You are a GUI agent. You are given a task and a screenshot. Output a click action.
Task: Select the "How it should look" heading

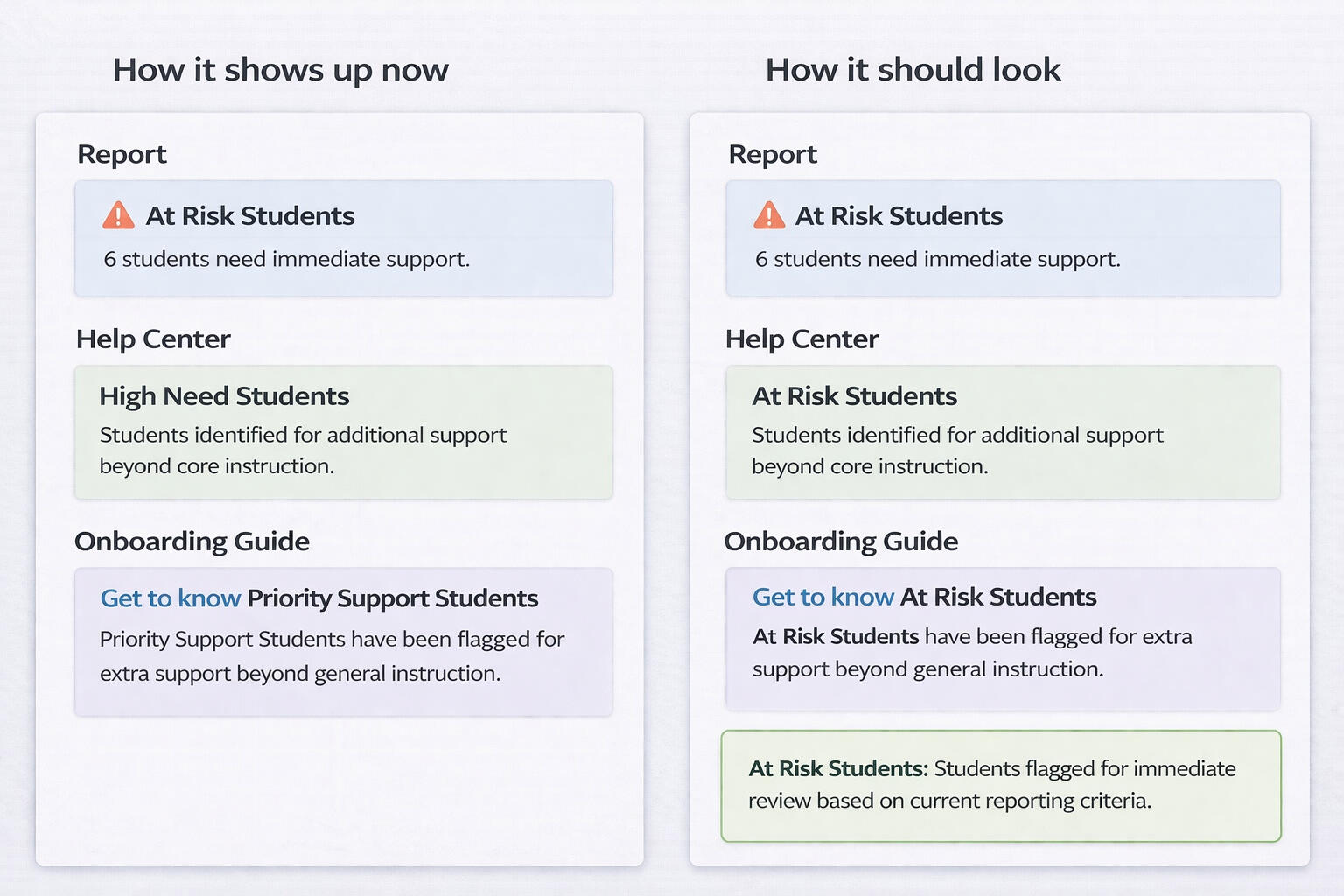pos(913,70)
